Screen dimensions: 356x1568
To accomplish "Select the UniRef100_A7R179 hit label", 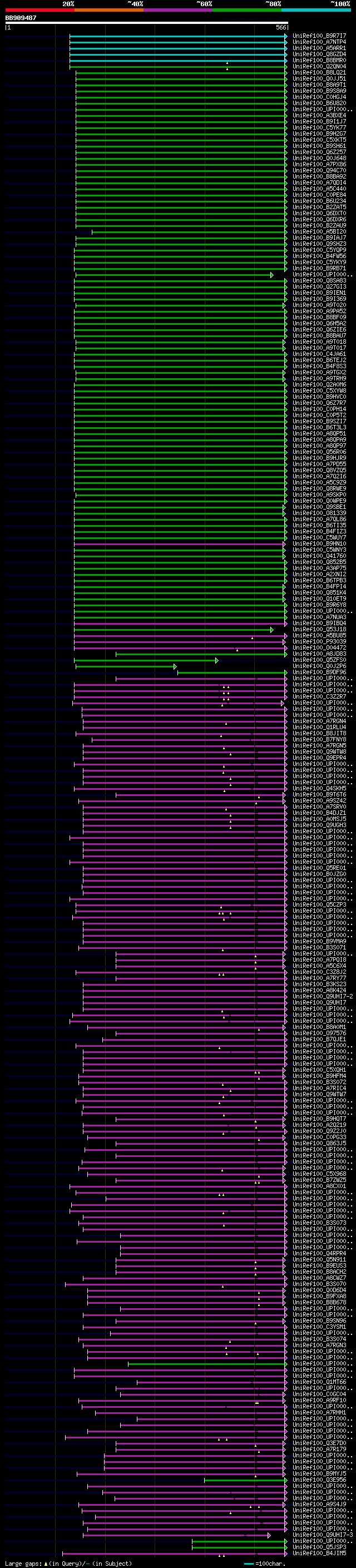I will tap(319, 1450).
